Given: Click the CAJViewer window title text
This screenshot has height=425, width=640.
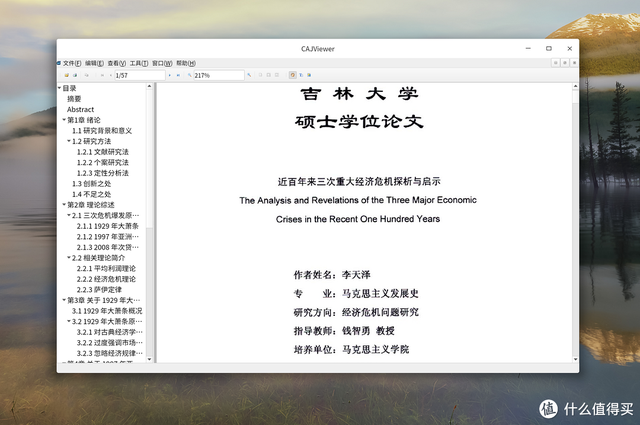Looking at the screenshot, I should tap(318, 49).
